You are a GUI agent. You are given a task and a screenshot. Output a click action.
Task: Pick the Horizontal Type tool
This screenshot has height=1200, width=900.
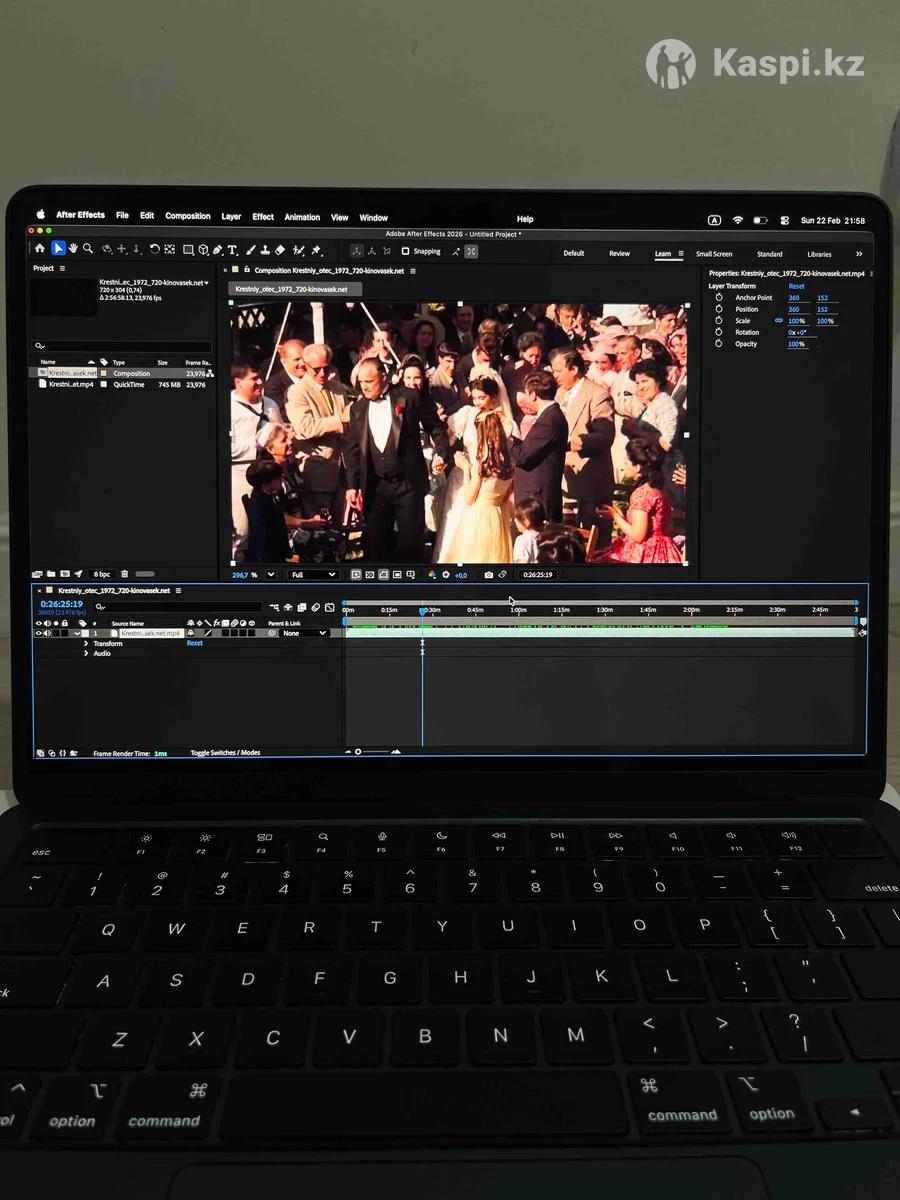click(232, 250)
